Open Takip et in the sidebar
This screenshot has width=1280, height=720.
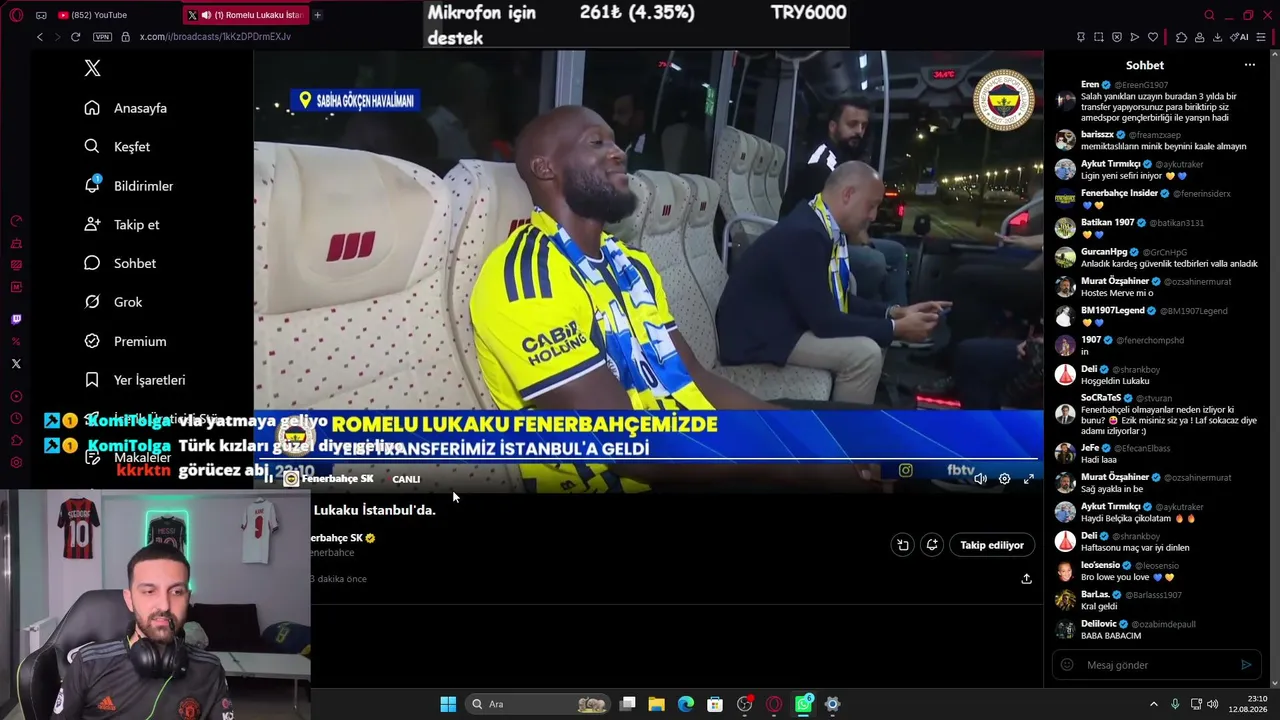122,225
